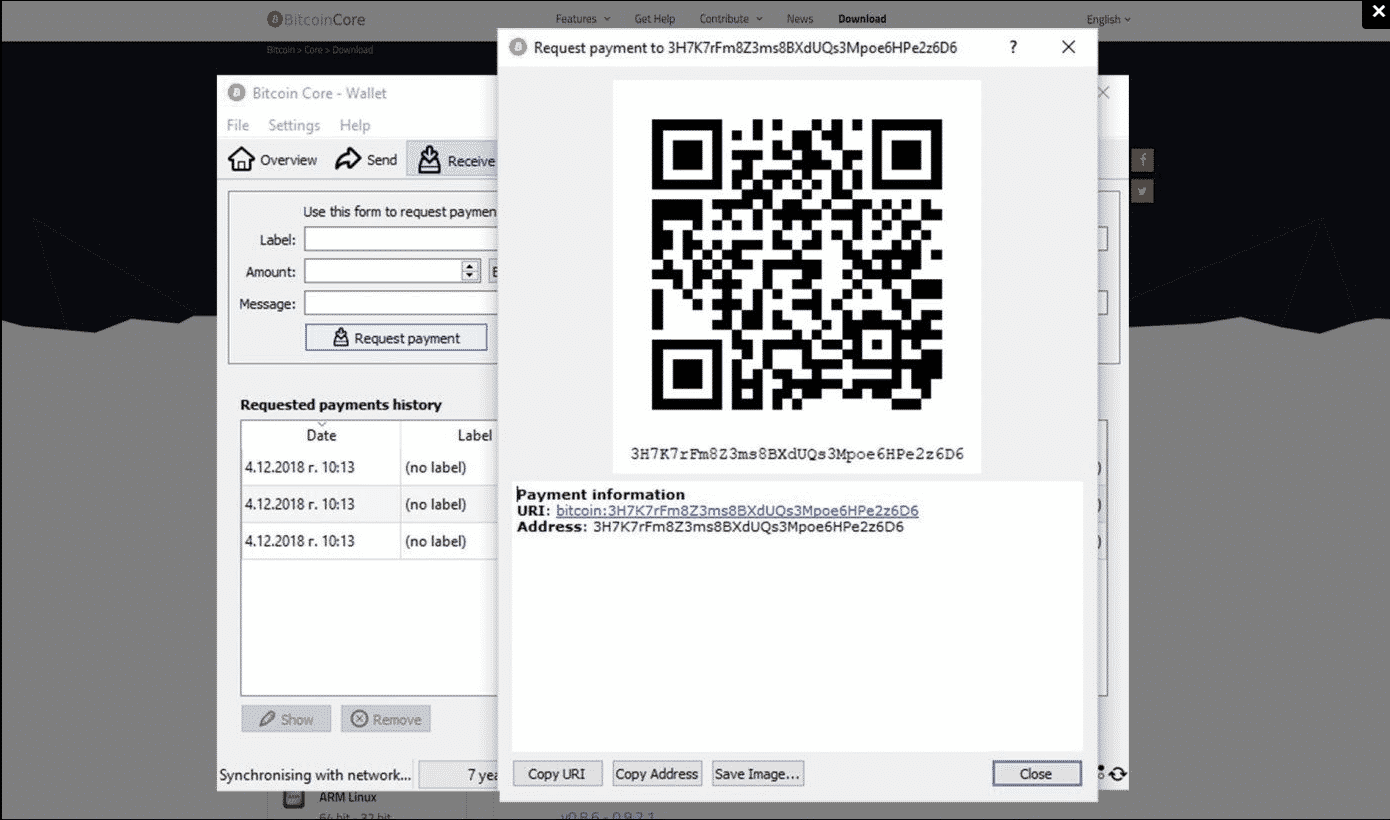This screenshot has width=1390, height=820.
Task: Click the Amount spinner arrows
Action: 470,271
